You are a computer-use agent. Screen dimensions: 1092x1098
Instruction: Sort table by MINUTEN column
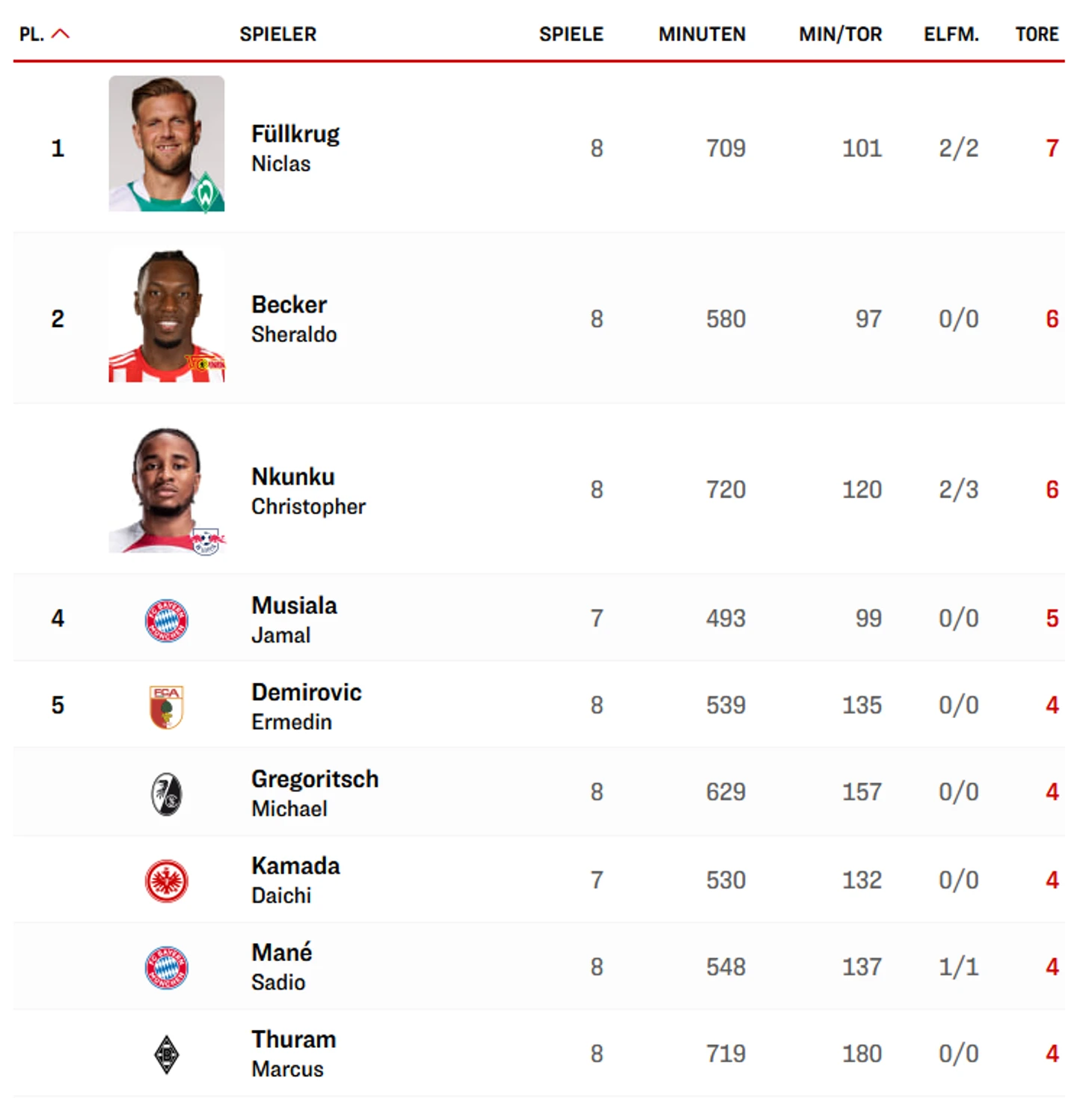pyautogui.click(x=702, y=34)
